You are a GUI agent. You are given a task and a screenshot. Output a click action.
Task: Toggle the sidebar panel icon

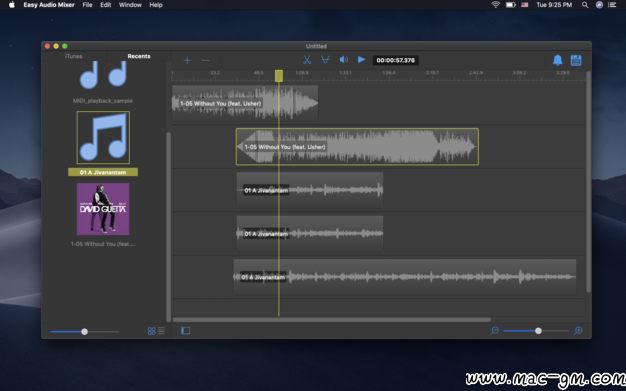click(186, 331)
